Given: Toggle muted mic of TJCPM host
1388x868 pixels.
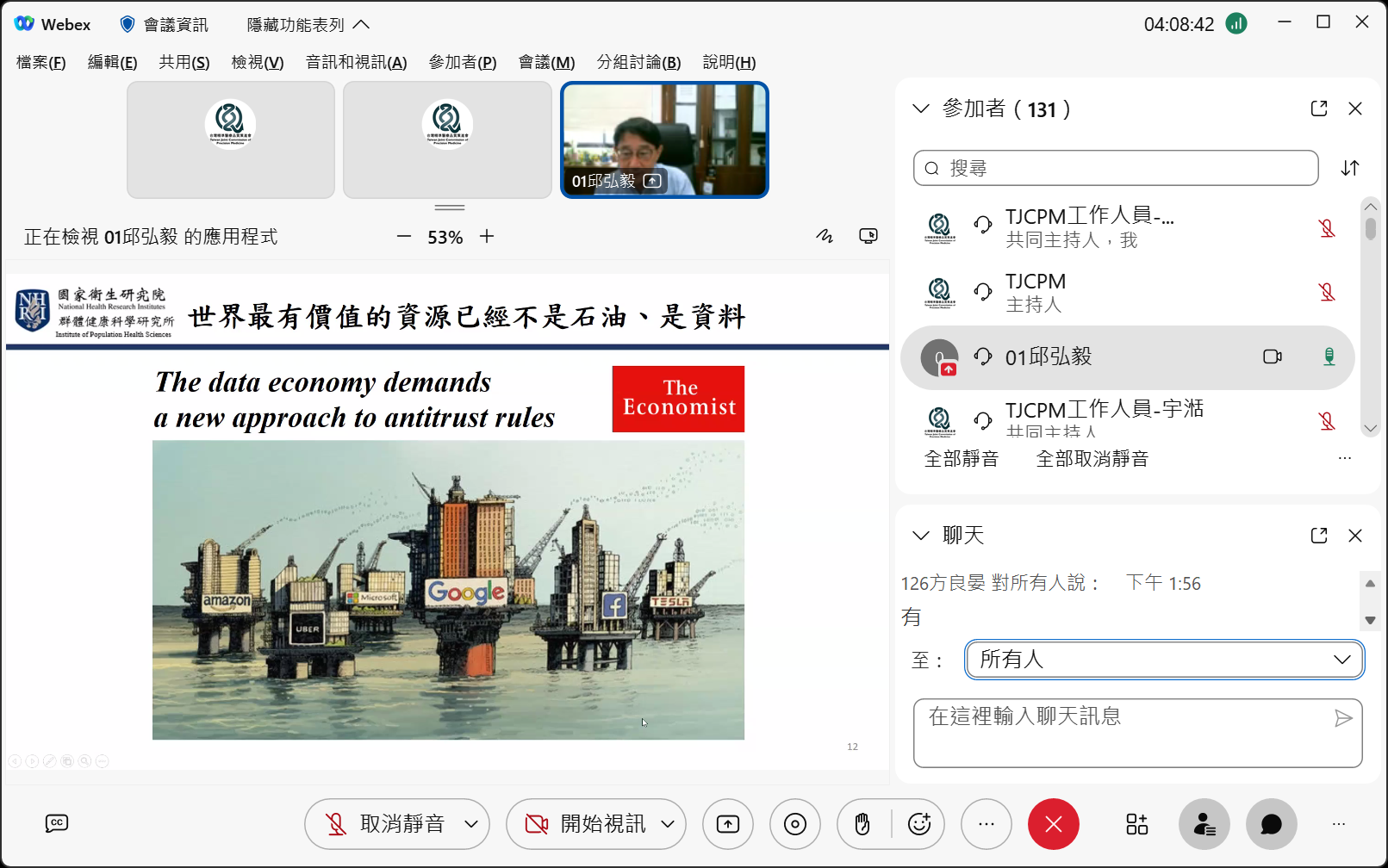Looking at the screenshot, I should (x=1327, y=293).
